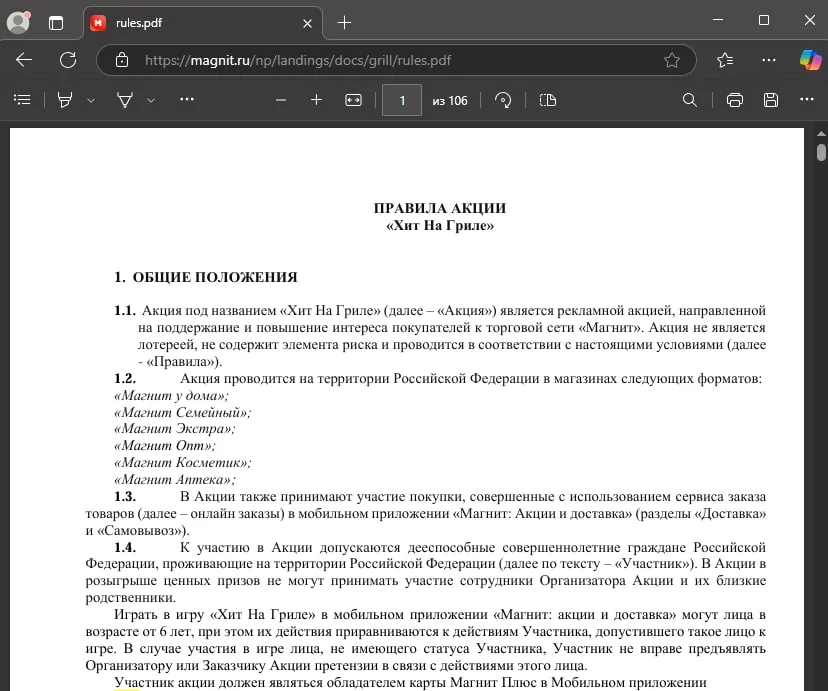Click the scrollbar up arrow
Screen dimensions: 828x691
[821, 134]
